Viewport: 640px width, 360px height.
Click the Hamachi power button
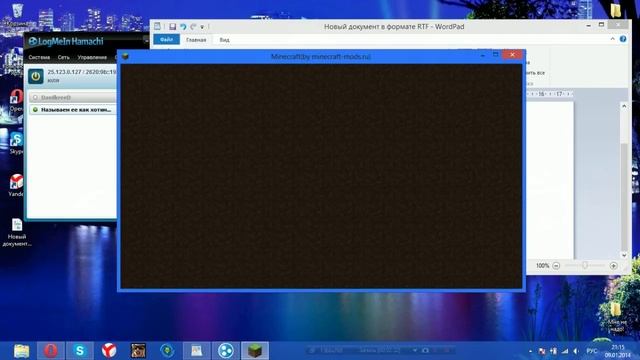click(x=36, y=76)
